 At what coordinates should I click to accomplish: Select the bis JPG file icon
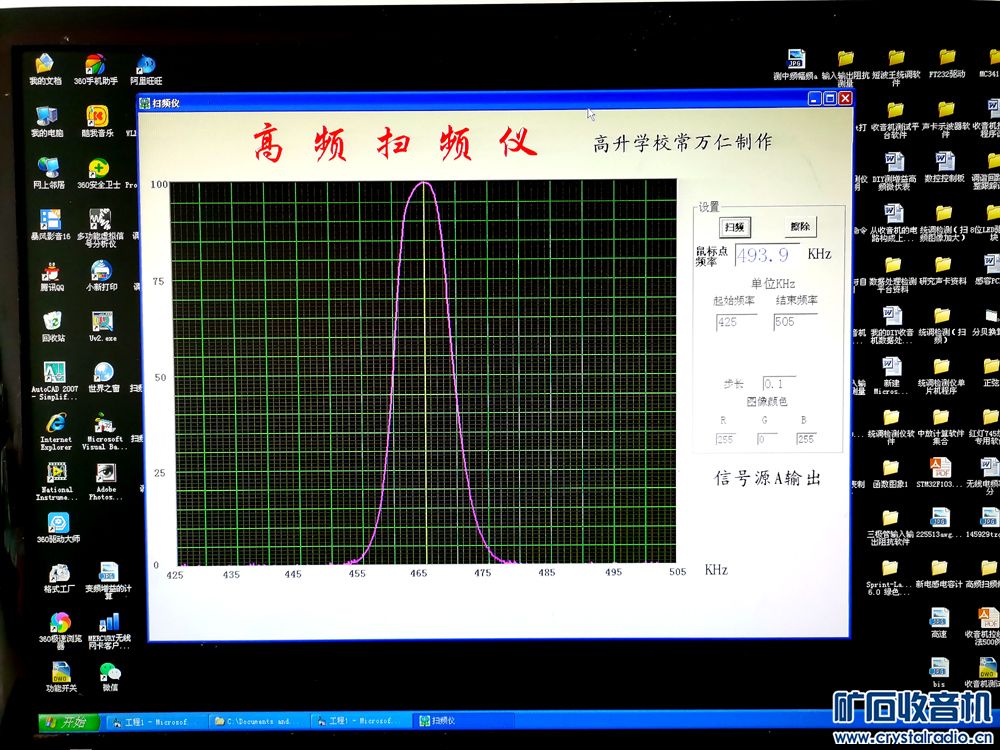(939, 673)
